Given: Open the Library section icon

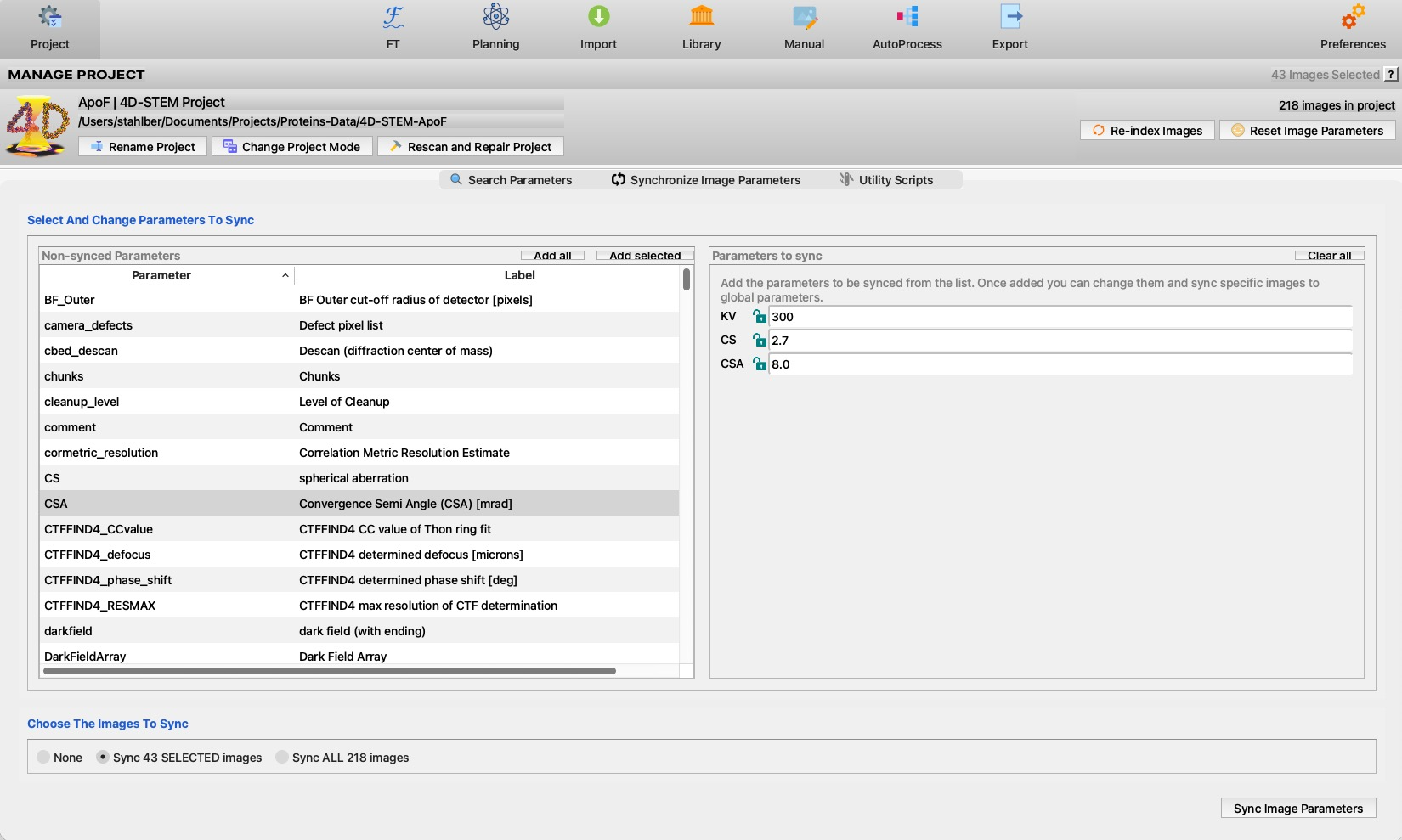Looking at the screenshot, I should 701,17.
